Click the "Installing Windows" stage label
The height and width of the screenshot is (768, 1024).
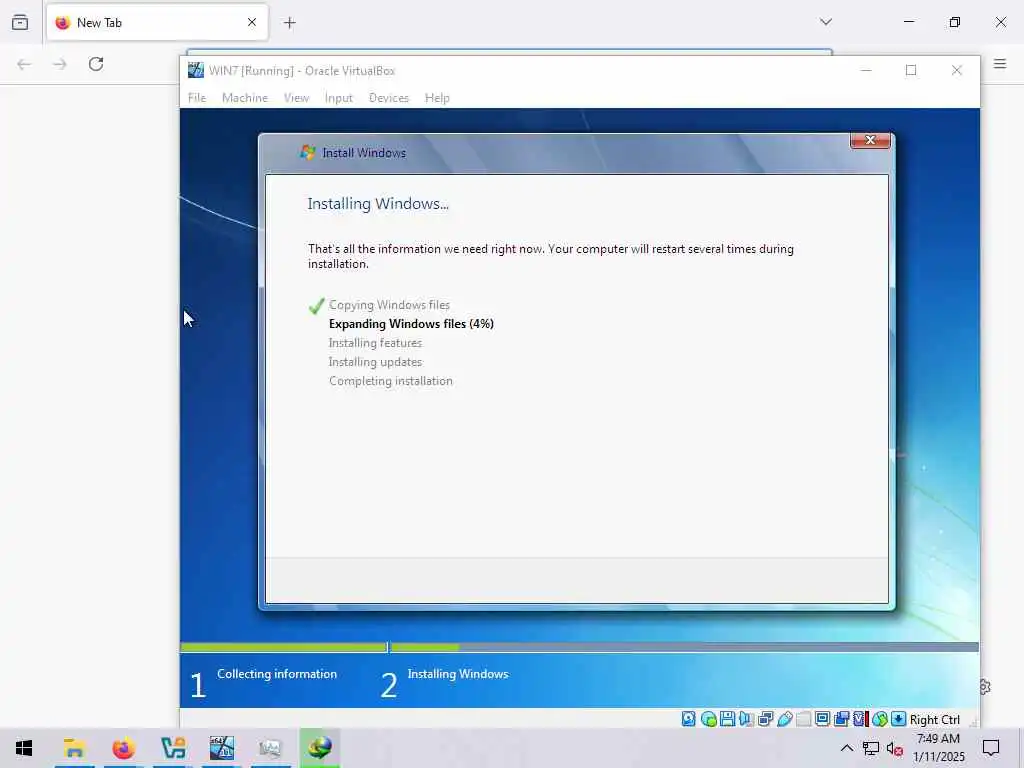click(458, 674)
